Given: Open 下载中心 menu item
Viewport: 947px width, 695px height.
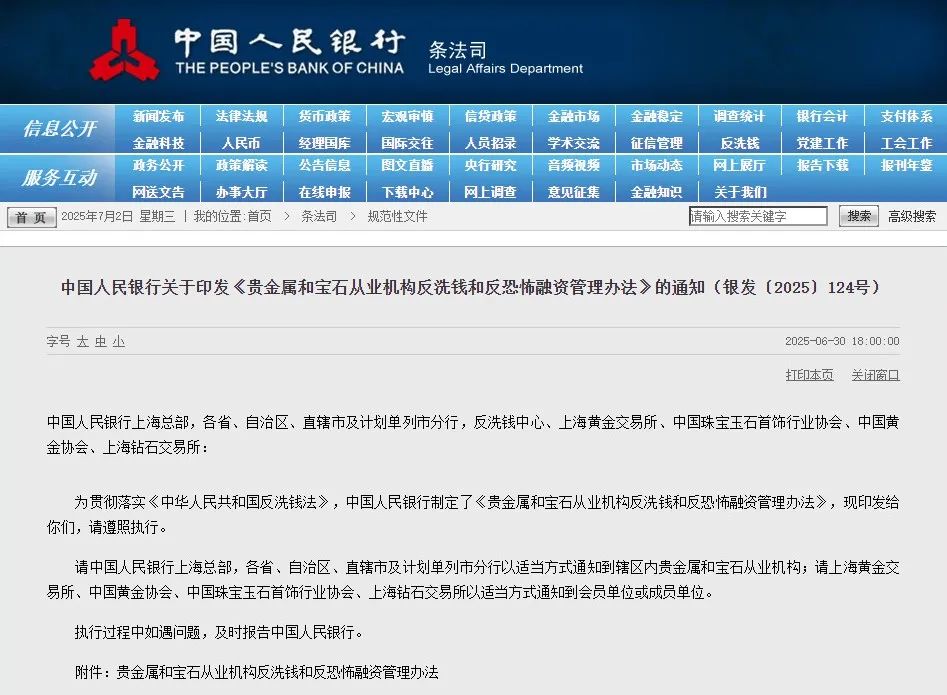Looking at the screenshot, I should 407,192.
